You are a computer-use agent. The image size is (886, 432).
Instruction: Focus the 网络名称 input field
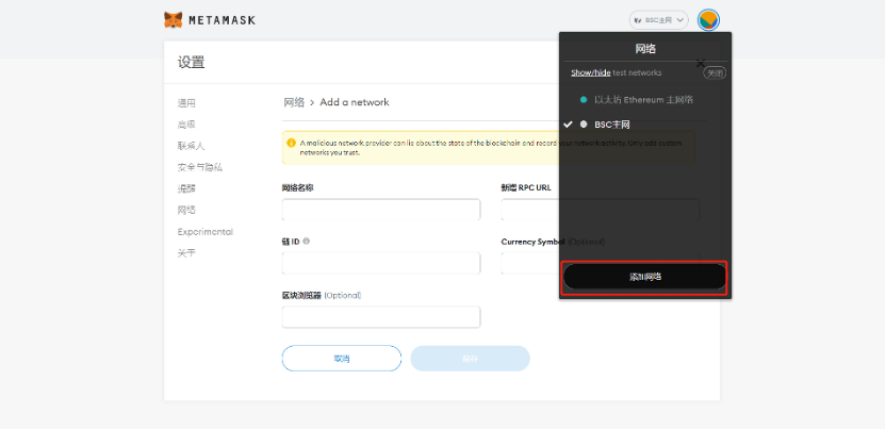pos(381,210)
